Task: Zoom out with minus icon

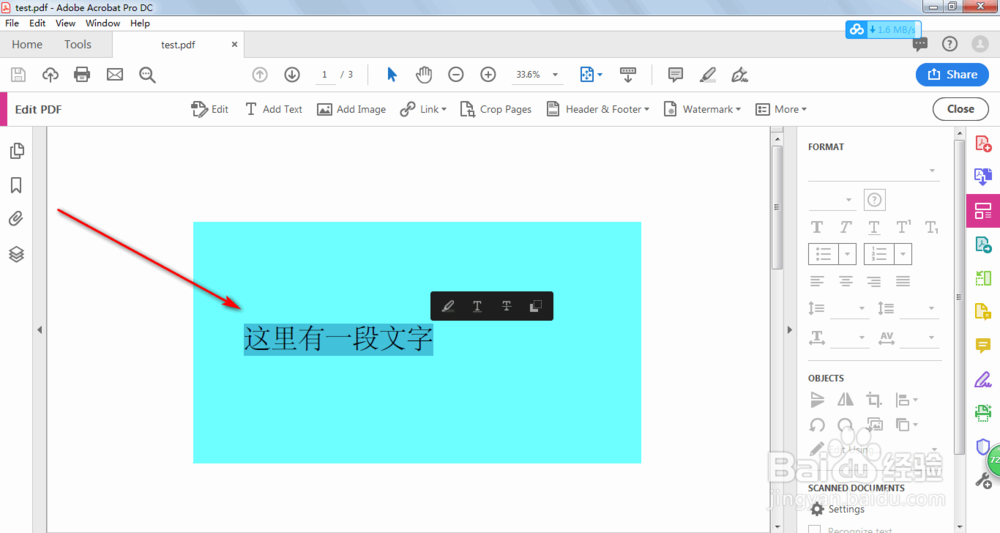Action: click(x=456, y=75)
